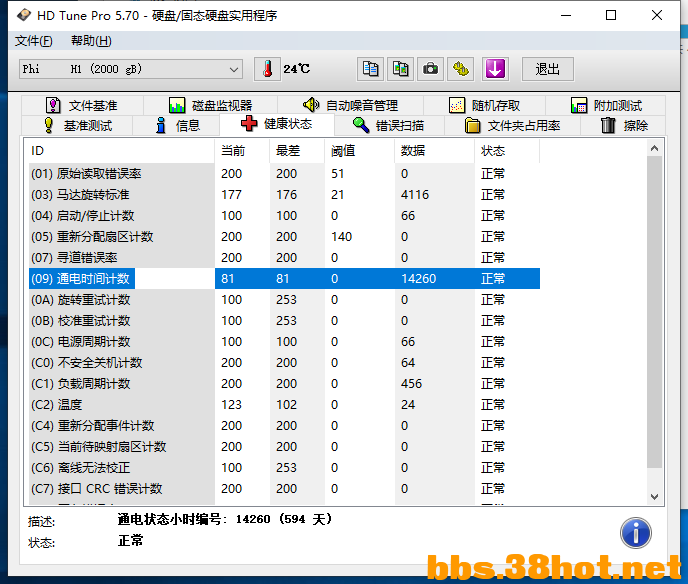Select row (01) 原始读取错误率
688x584 pixels.
[x=284, y=174]
